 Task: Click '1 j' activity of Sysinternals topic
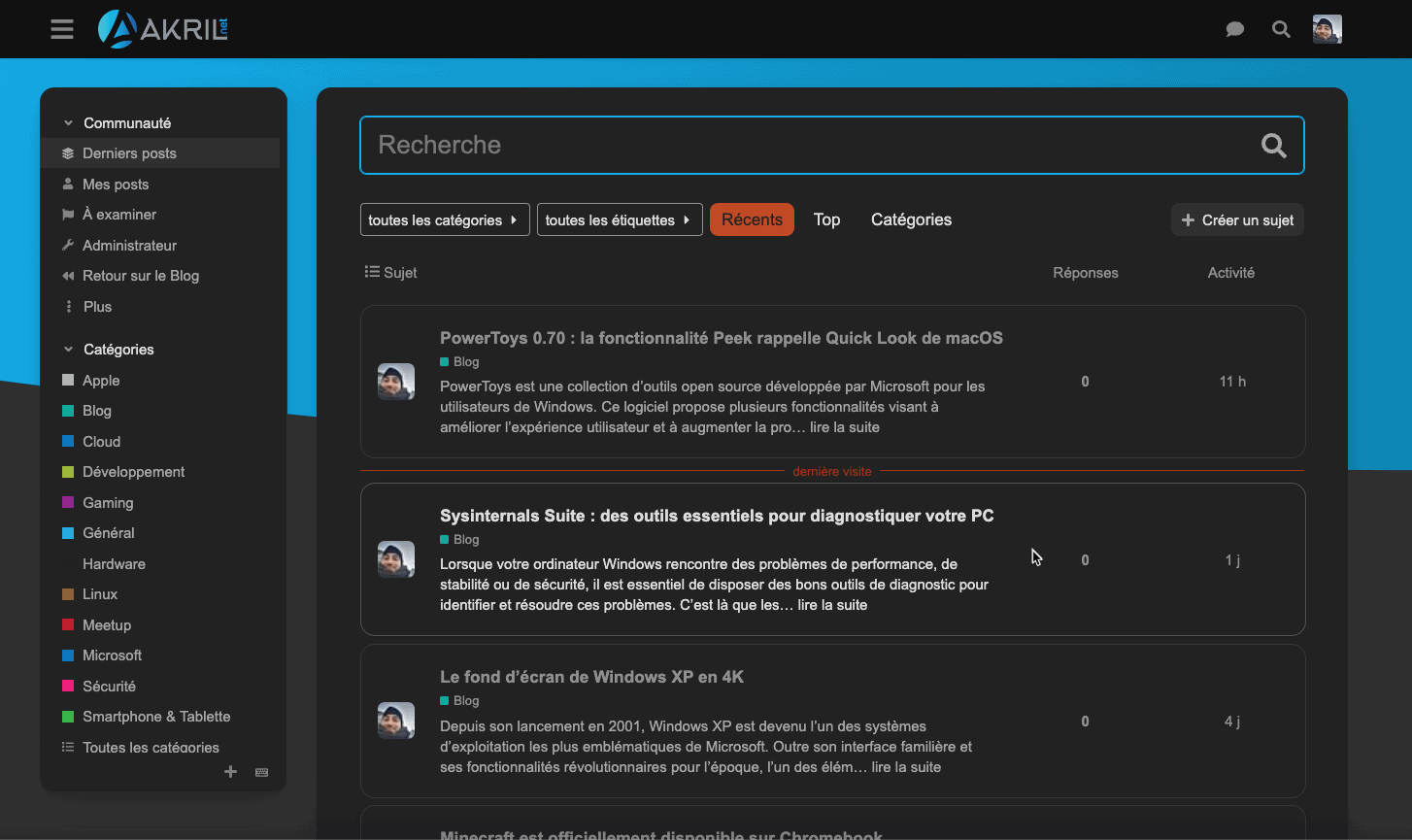pyautogui.click(x=1232, y=560)
